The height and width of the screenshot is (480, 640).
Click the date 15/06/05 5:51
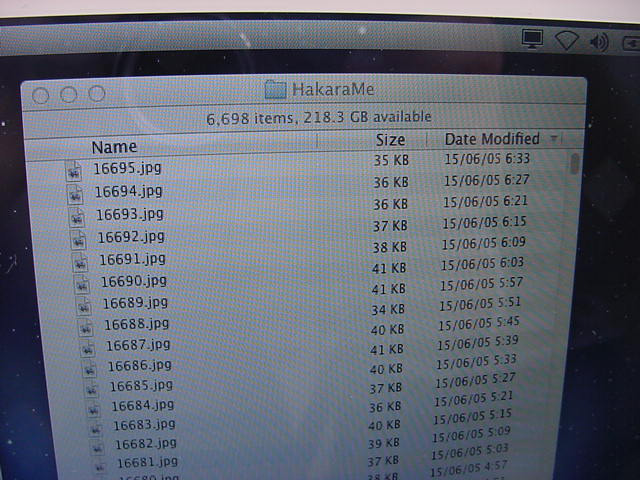coord(480,303)
